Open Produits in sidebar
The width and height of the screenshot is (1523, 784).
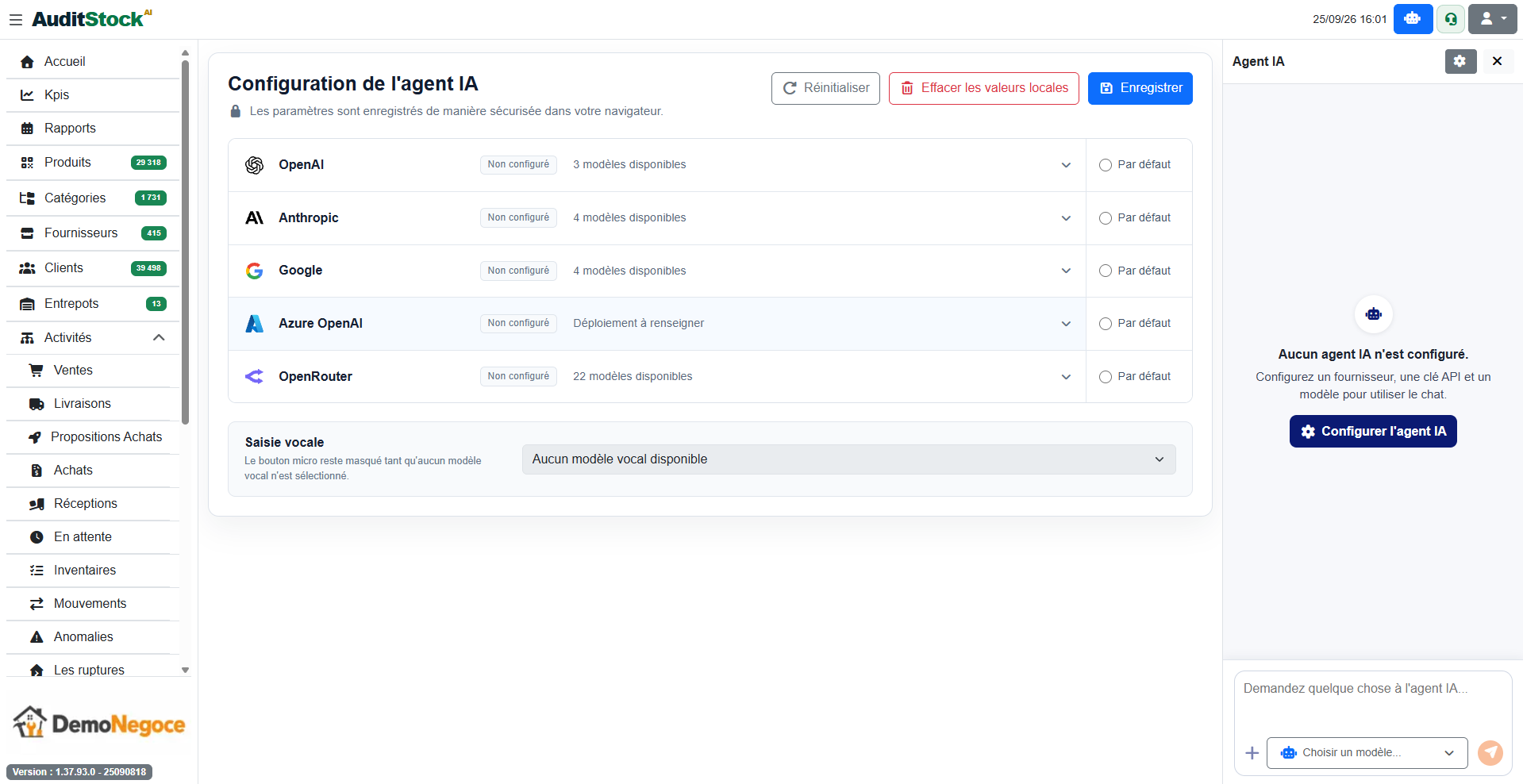tap(93, 163)
